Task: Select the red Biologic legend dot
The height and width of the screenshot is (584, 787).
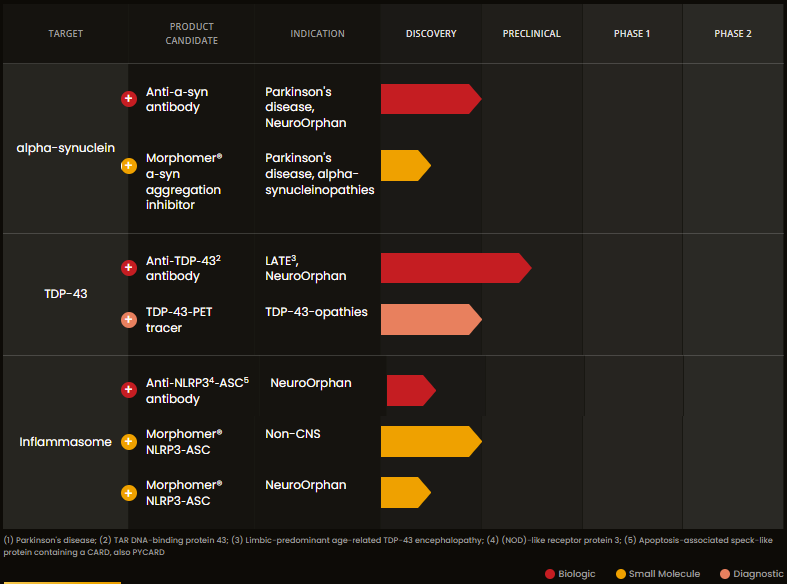Action: [550, 574]
